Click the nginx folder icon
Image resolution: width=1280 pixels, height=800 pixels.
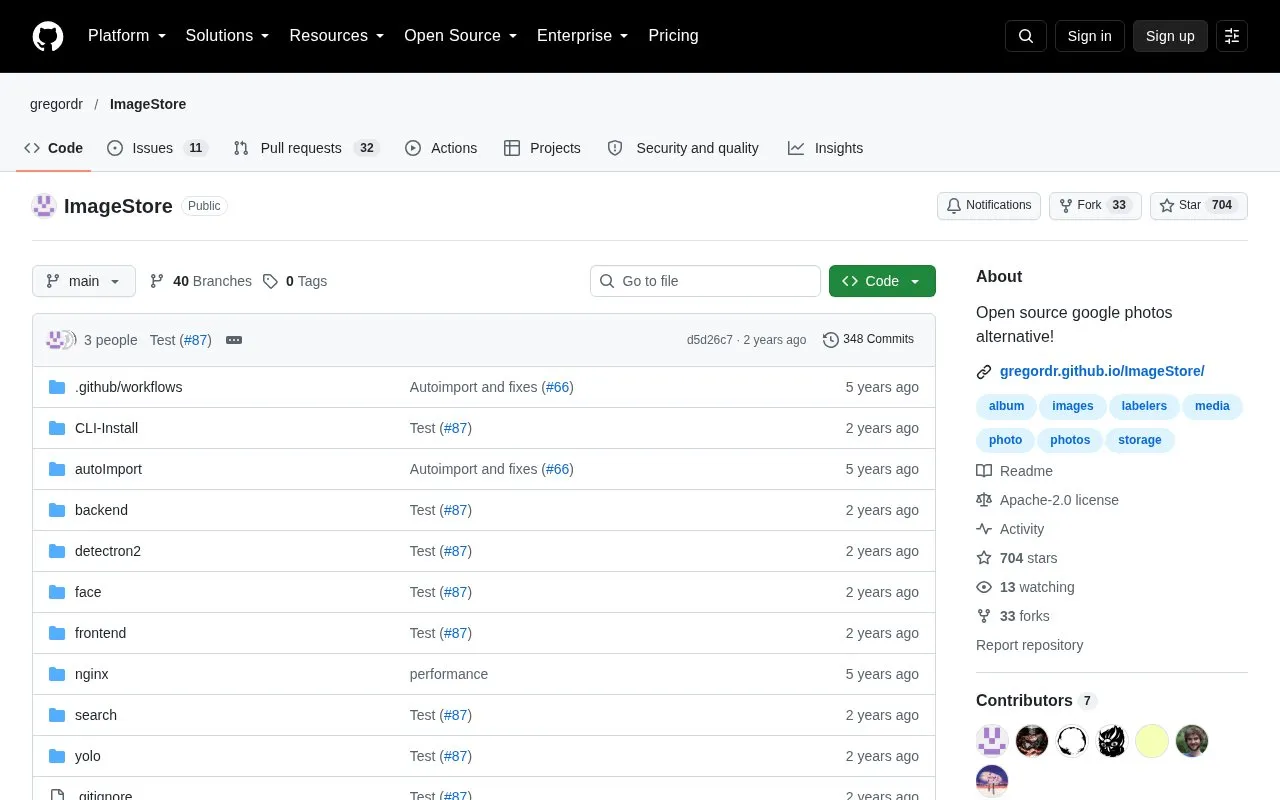coord(57,674)
